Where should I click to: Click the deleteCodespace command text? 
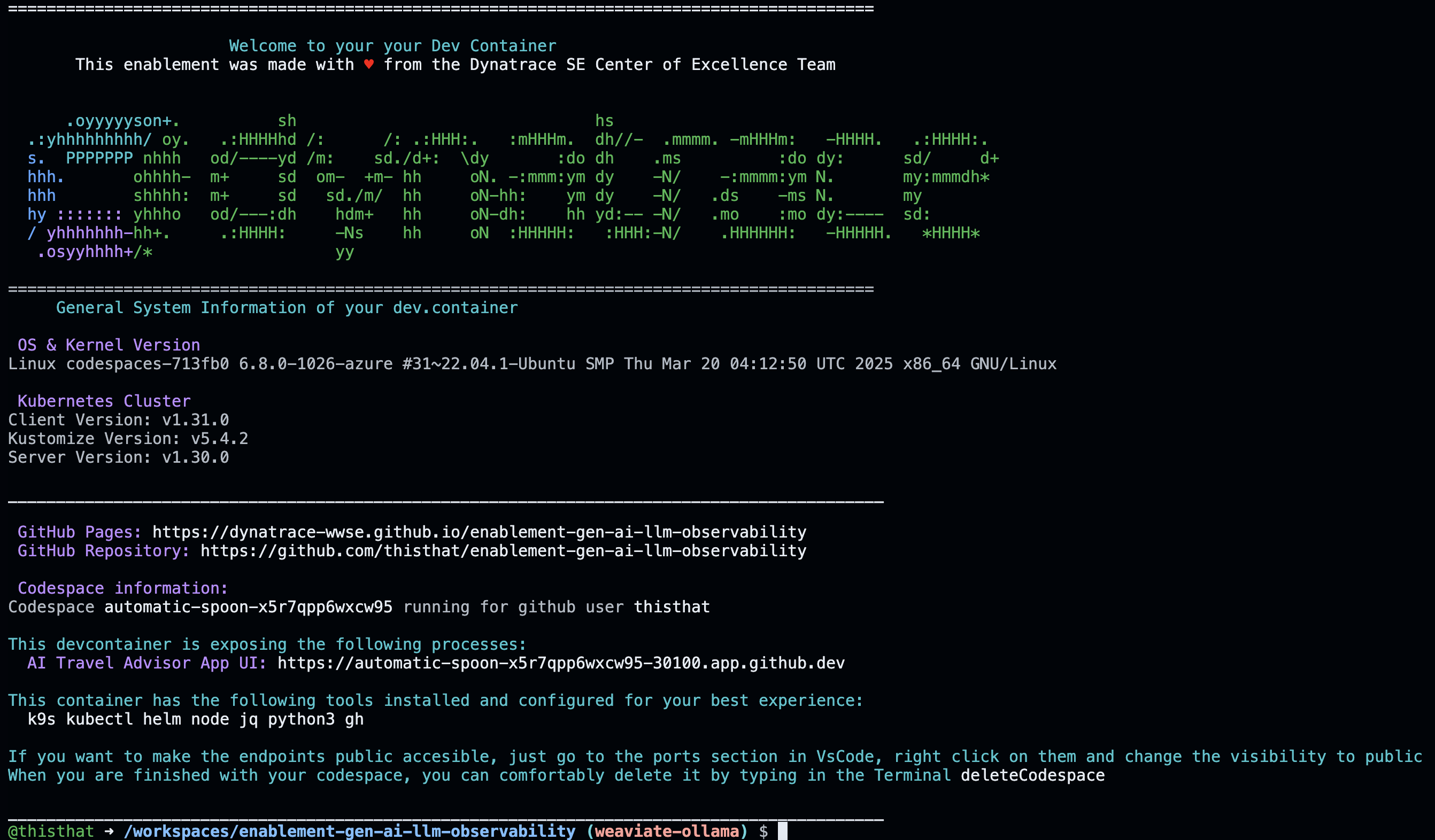tap(1032, 775)
